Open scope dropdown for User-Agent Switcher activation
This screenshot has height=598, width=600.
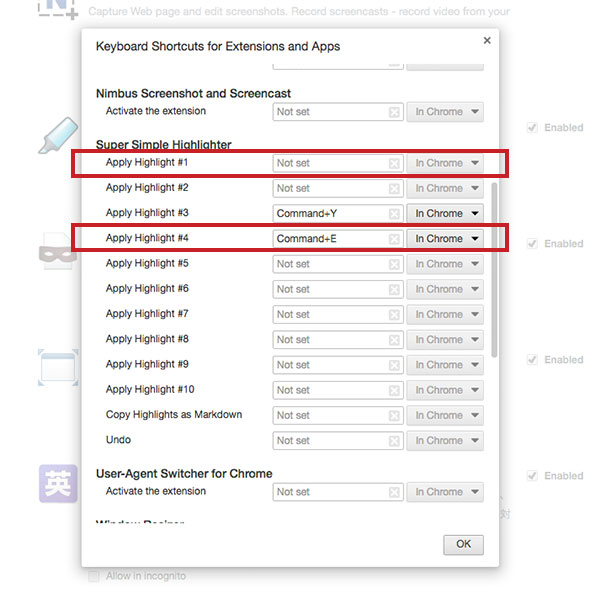tap(445, 492)
